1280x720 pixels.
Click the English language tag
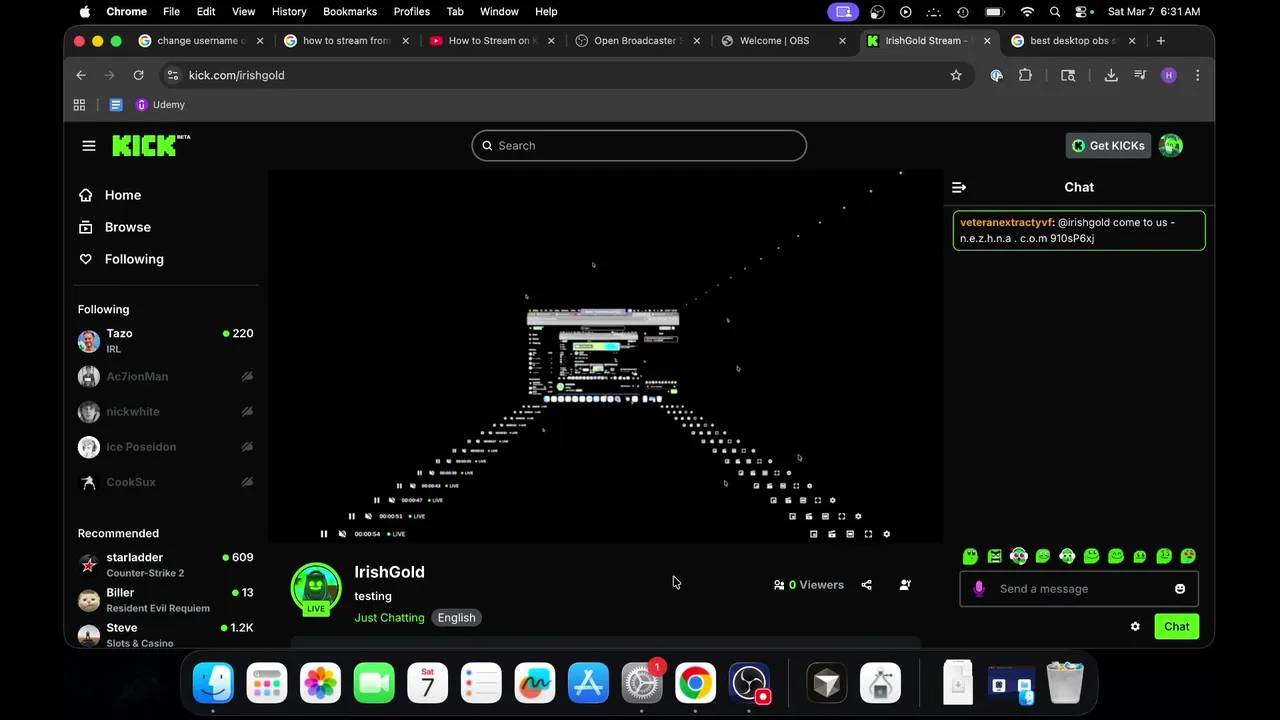(456, 618)
